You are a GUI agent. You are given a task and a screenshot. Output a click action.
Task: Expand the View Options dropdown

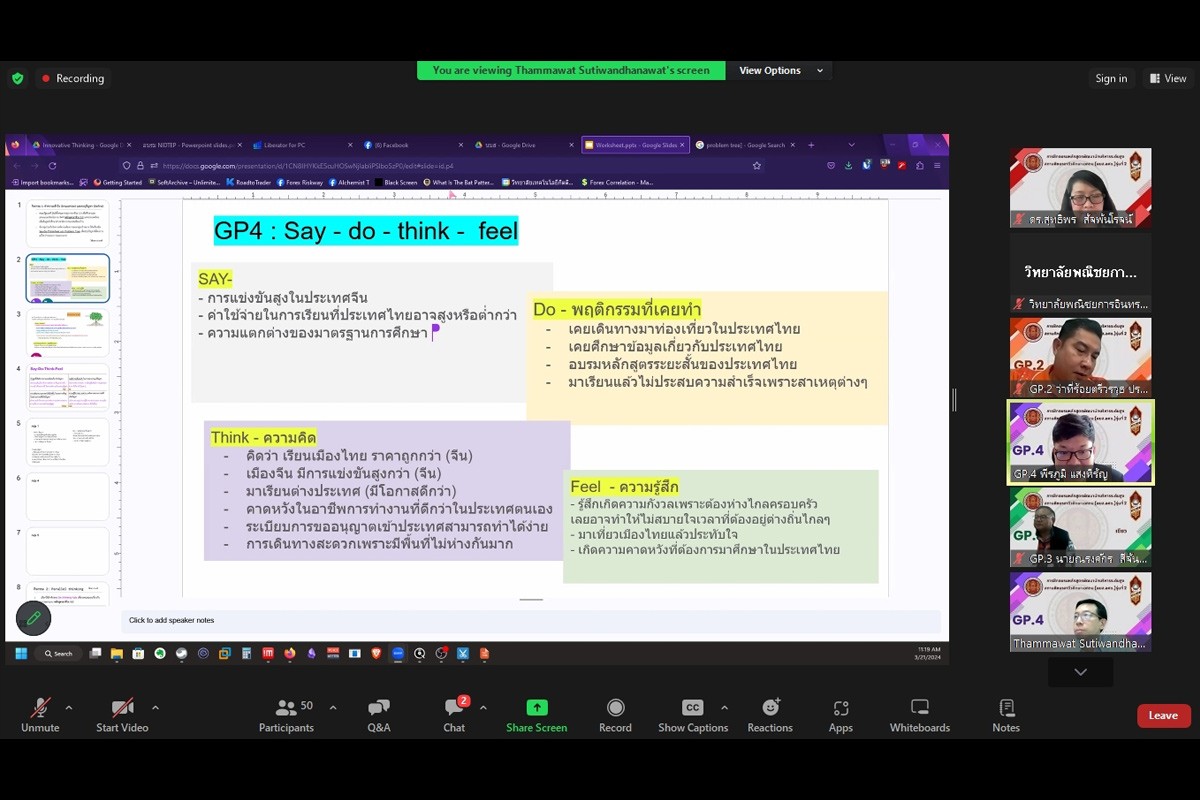point(781,71)
